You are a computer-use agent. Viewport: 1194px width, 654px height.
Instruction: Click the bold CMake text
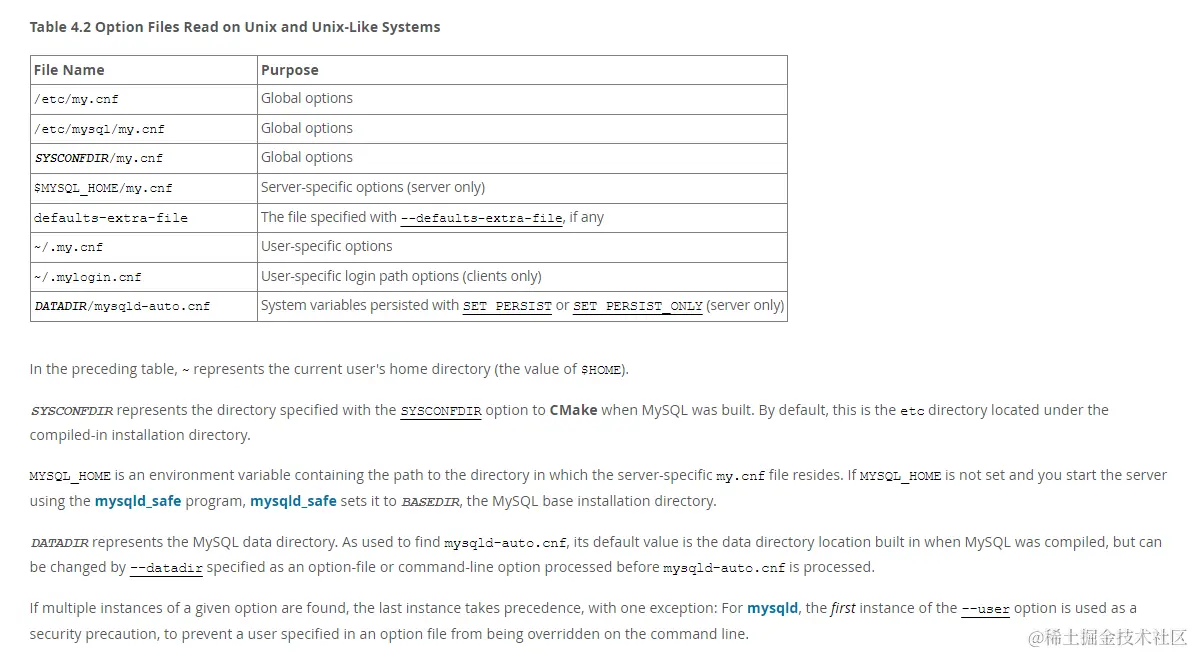point(573,410)
